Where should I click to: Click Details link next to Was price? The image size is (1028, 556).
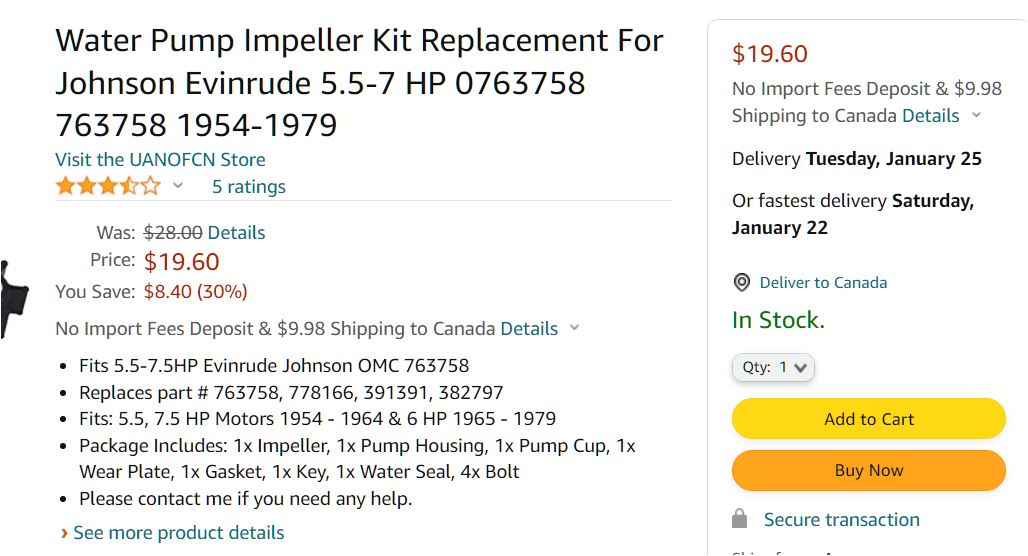click(x=236, y=233)
